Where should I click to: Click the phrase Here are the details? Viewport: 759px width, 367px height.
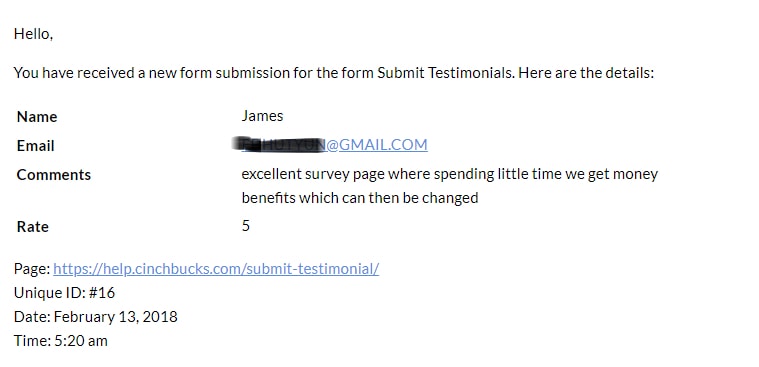tap(588, 73)
